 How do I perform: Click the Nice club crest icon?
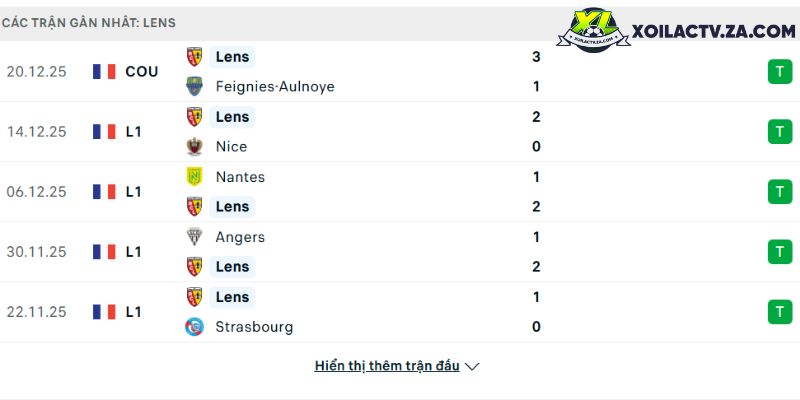click(194, 146)
